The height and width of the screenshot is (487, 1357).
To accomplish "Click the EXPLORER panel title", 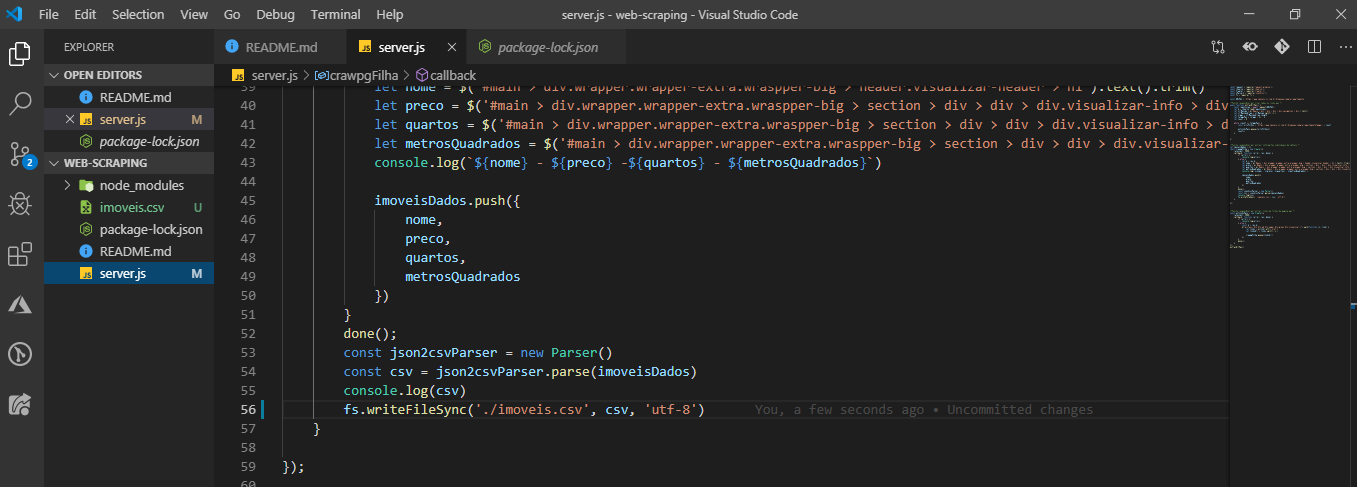I will [x=89, y=47].
